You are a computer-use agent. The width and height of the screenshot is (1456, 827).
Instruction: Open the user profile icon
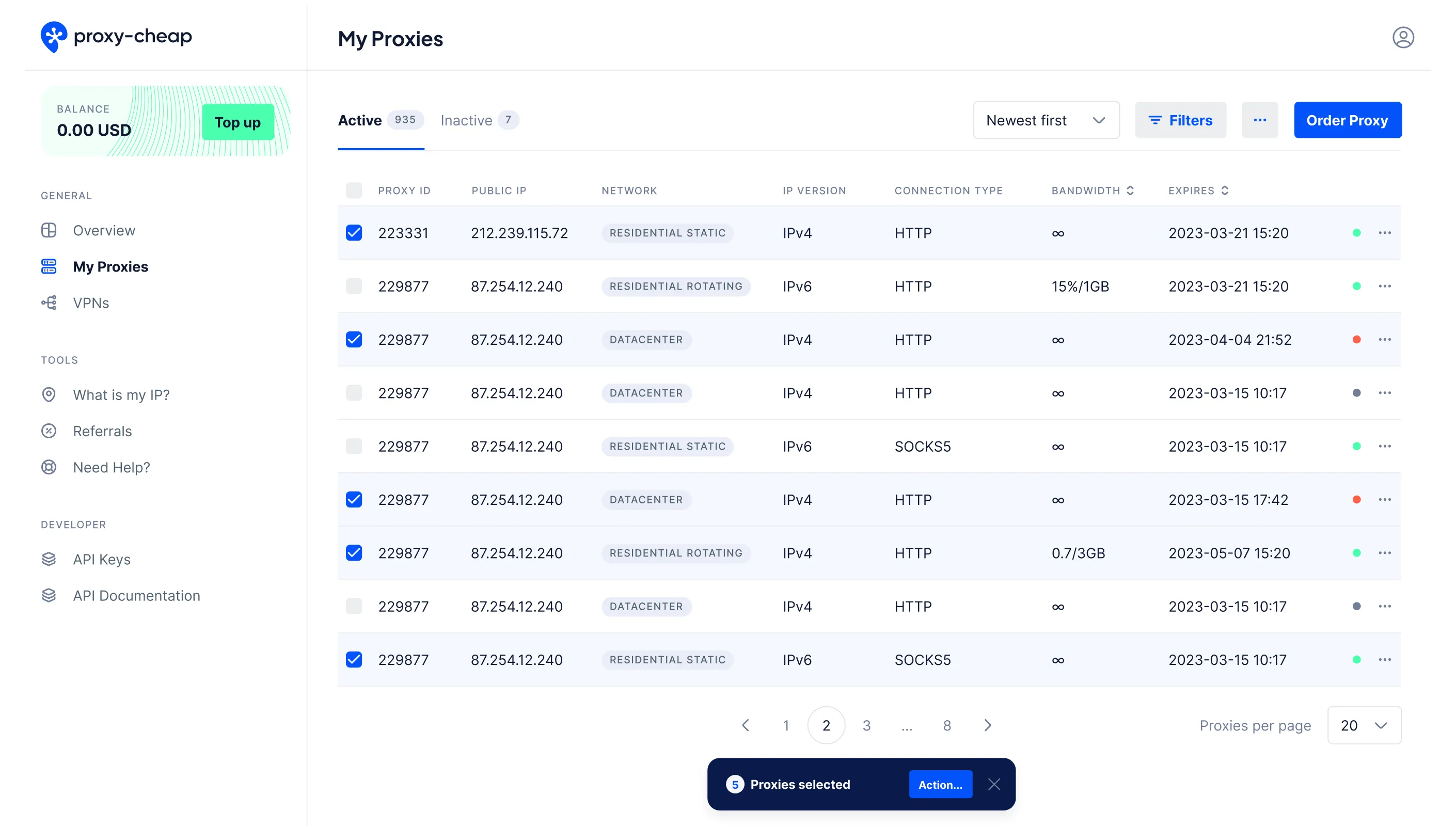click(1403, 37)
